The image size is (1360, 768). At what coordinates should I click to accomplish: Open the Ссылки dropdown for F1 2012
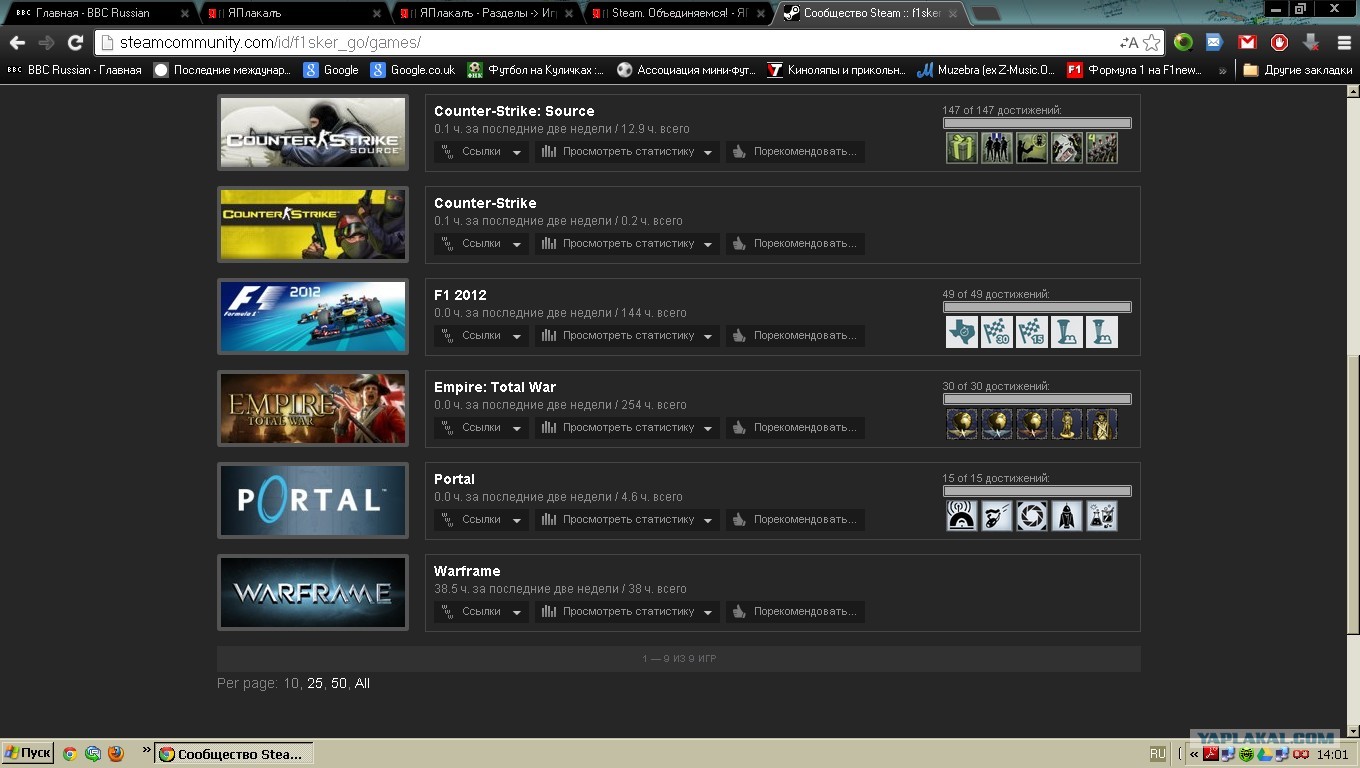click(481, 336)
